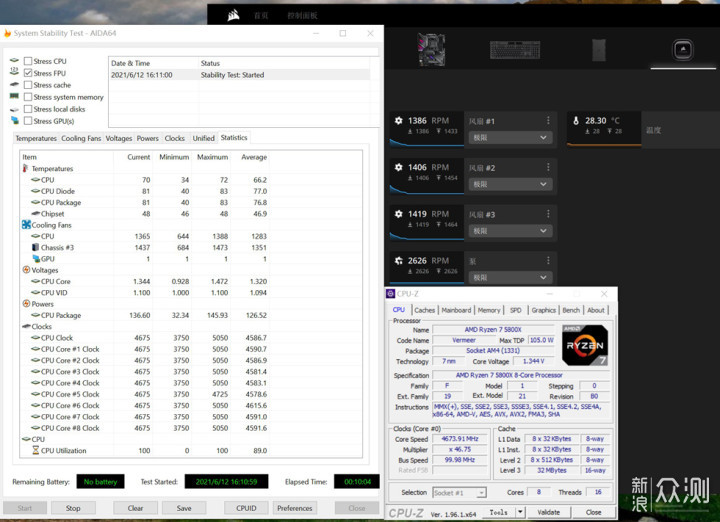Open the Memory tab in CPU-Z
This screenshot has width=720, height=522.
tap(489, 310)
